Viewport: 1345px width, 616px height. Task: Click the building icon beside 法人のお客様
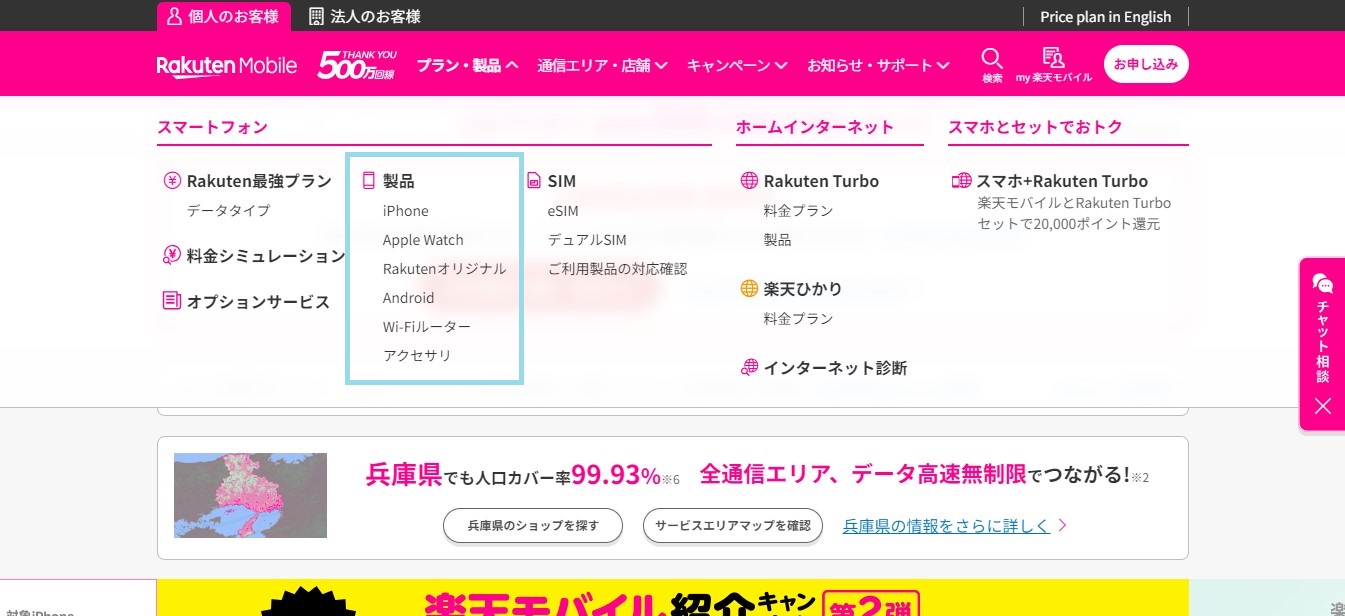pyautogui.click(x=317, y=16)
